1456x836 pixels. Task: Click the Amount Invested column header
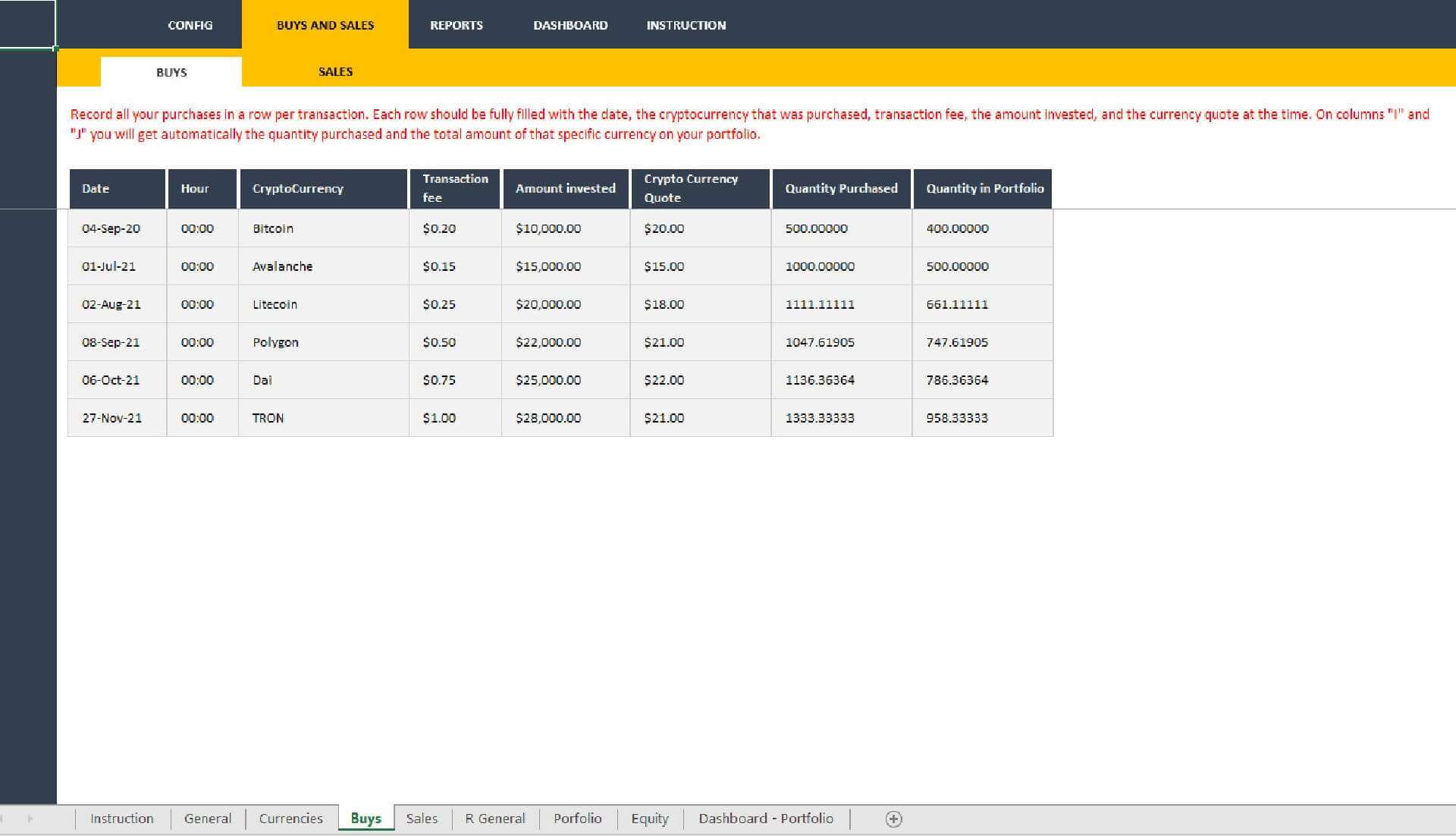564,188
